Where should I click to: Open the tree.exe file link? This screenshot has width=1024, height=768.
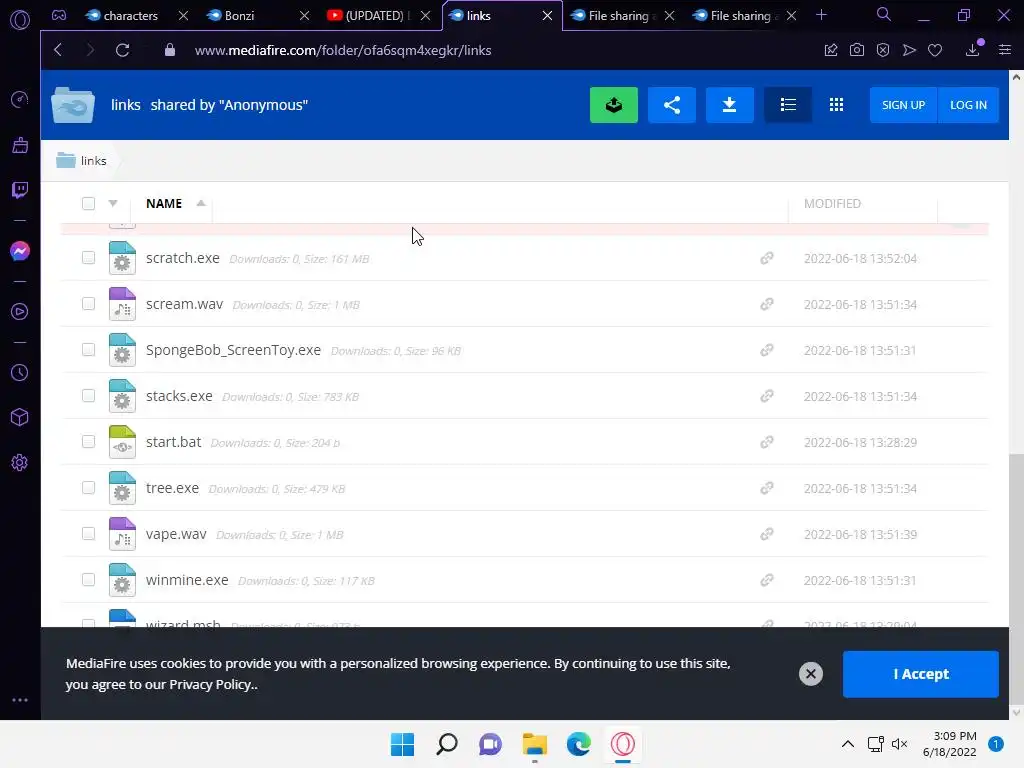(172, 488)
